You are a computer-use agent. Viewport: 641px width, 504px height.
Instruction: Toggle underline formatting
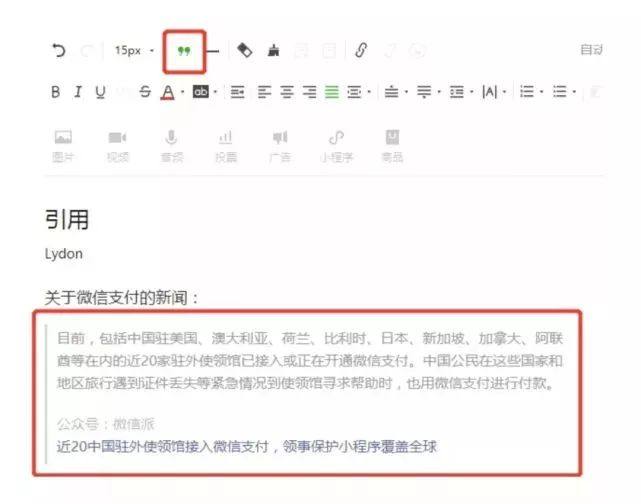(100, 92)
